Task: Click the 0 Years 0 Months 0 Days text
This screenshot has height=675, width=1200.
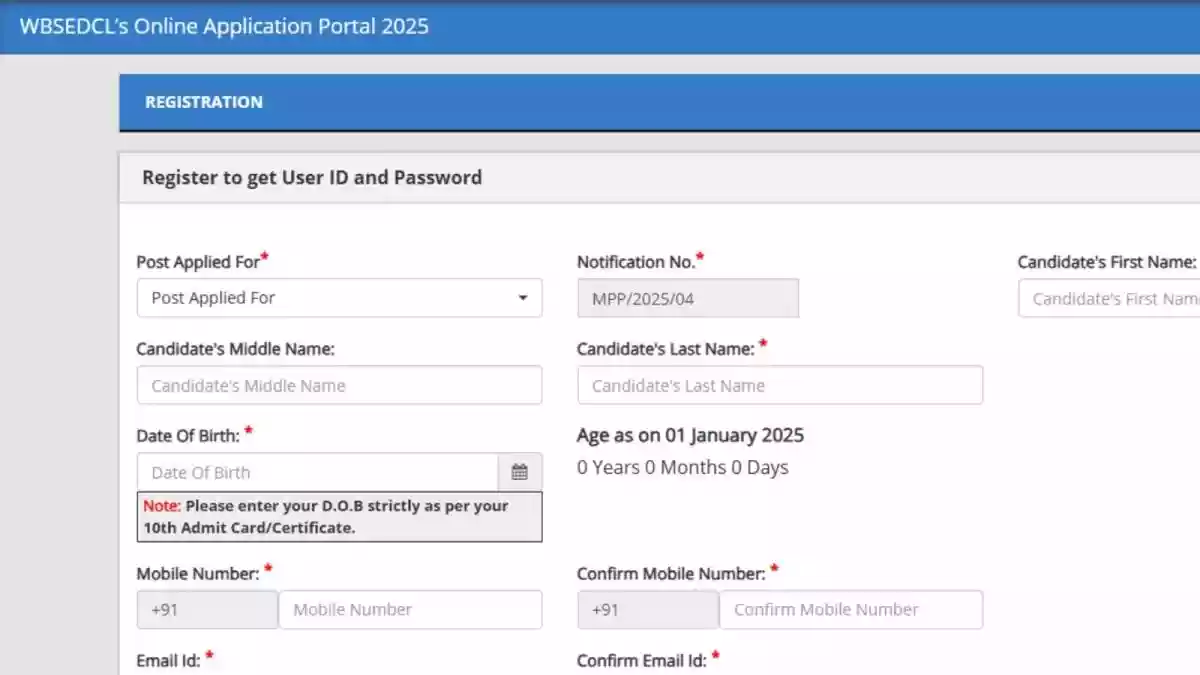Action: [x=683, y=467]
